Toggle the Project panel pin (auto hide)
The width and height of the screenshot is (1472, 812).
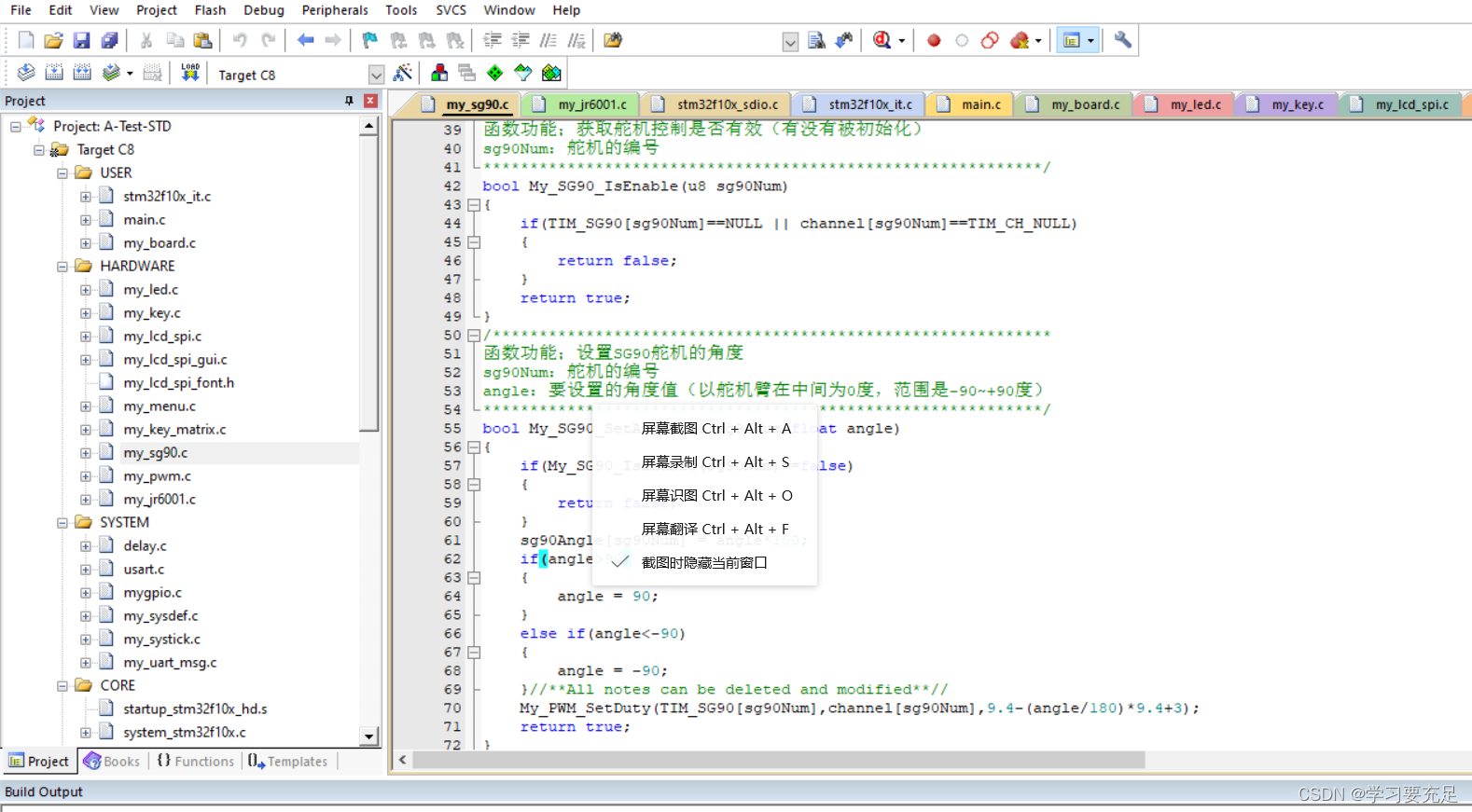click(x=349, y=101)
